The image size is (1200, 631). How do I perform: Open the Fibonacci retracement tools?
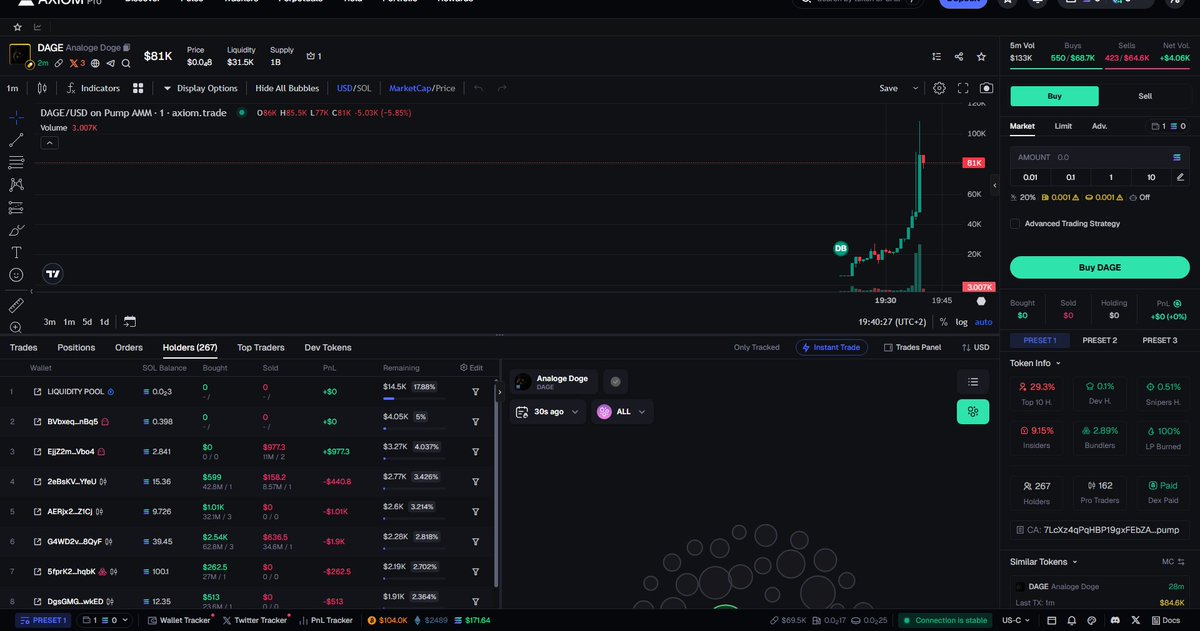(16, 162)
